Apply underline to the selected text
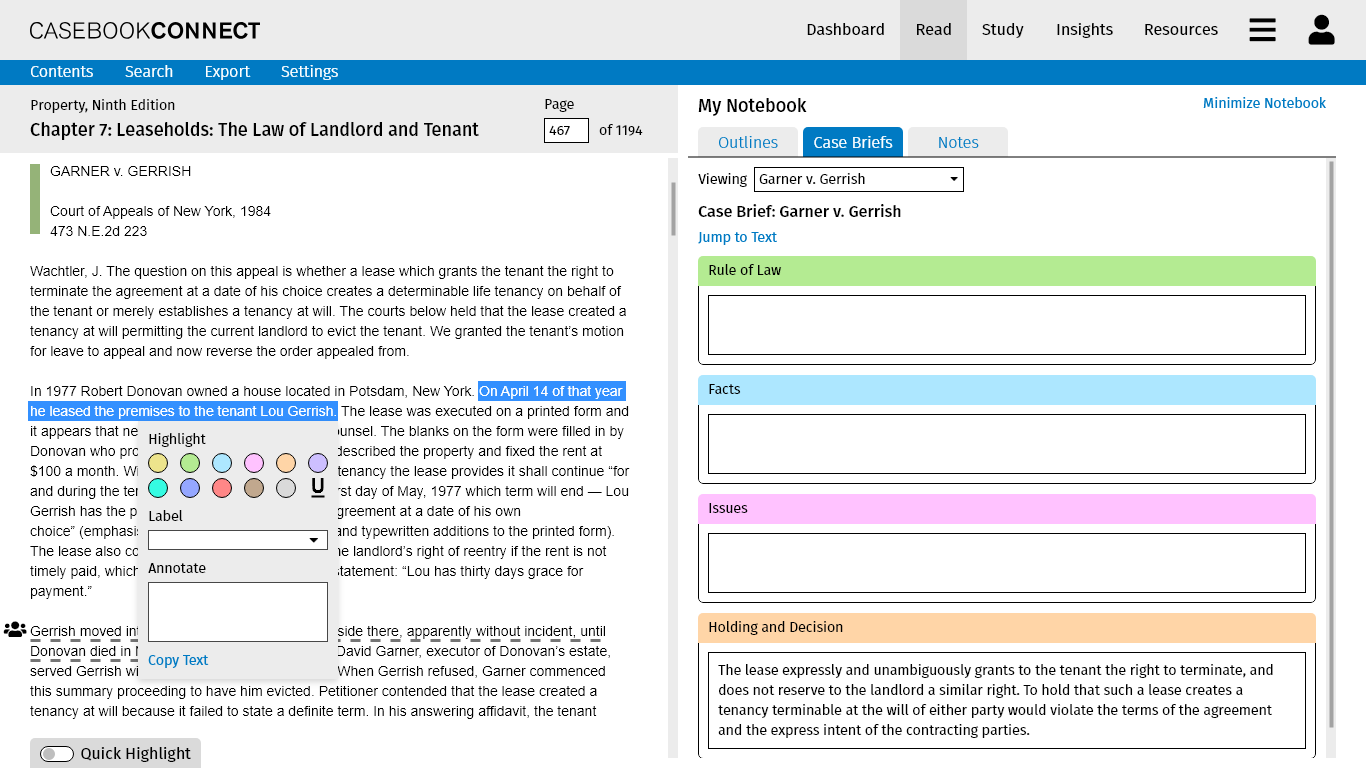 pyautogui.click(x=318, y=488)
